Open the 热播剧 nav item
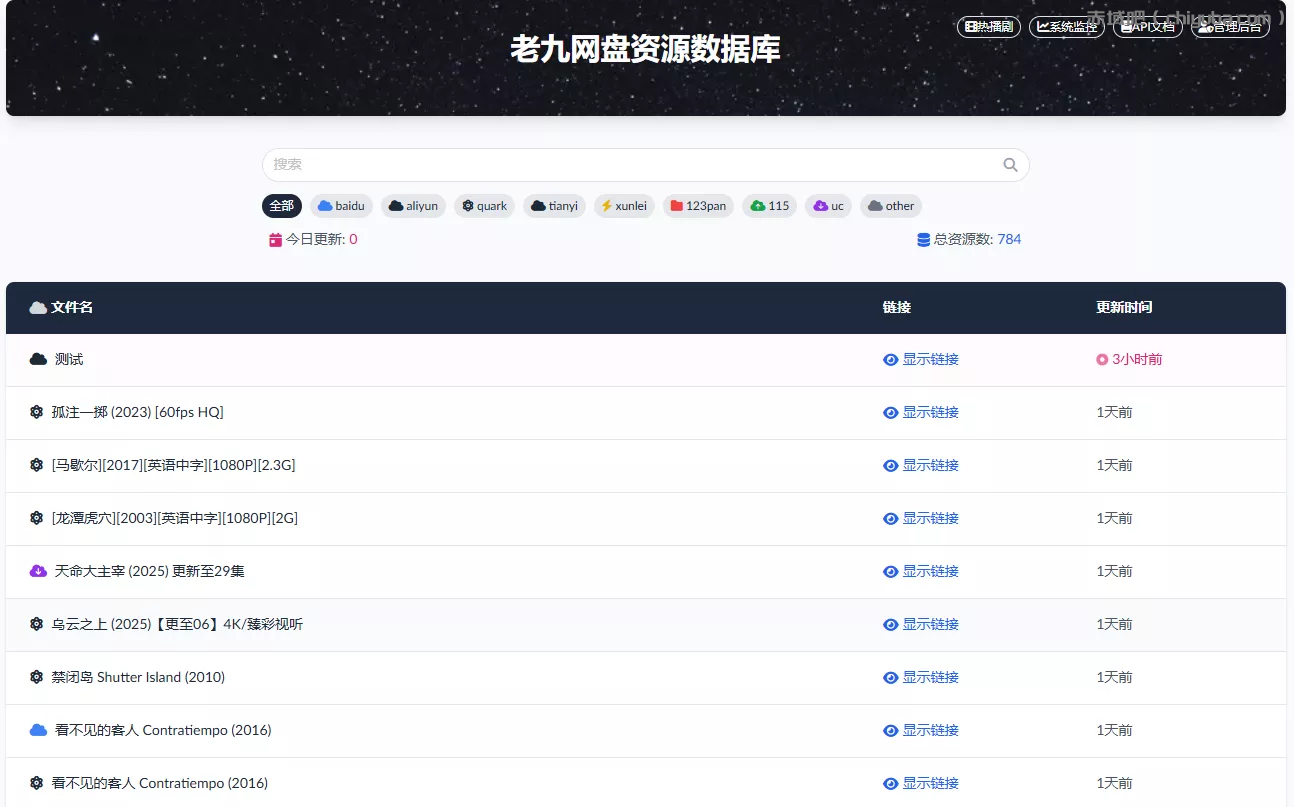 click(988, 27)
